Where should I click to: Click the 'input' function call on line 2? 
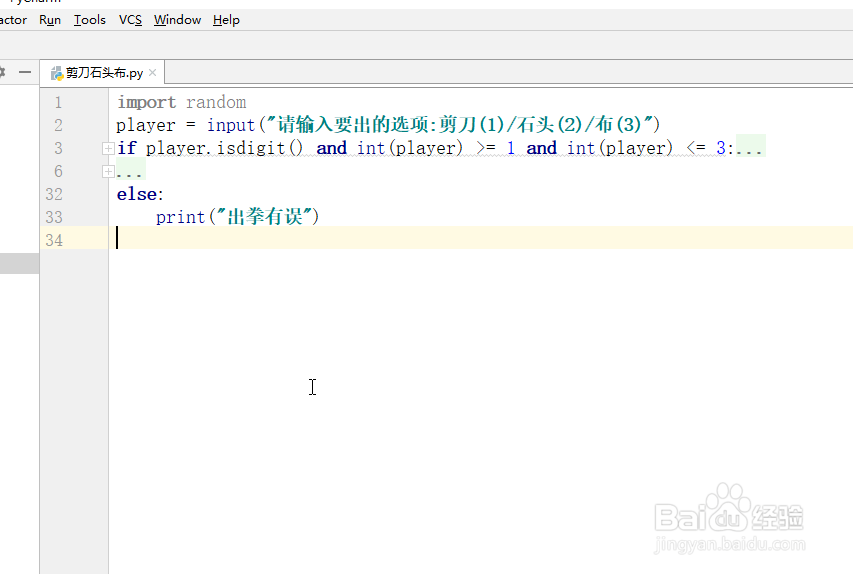click(231, 125)
